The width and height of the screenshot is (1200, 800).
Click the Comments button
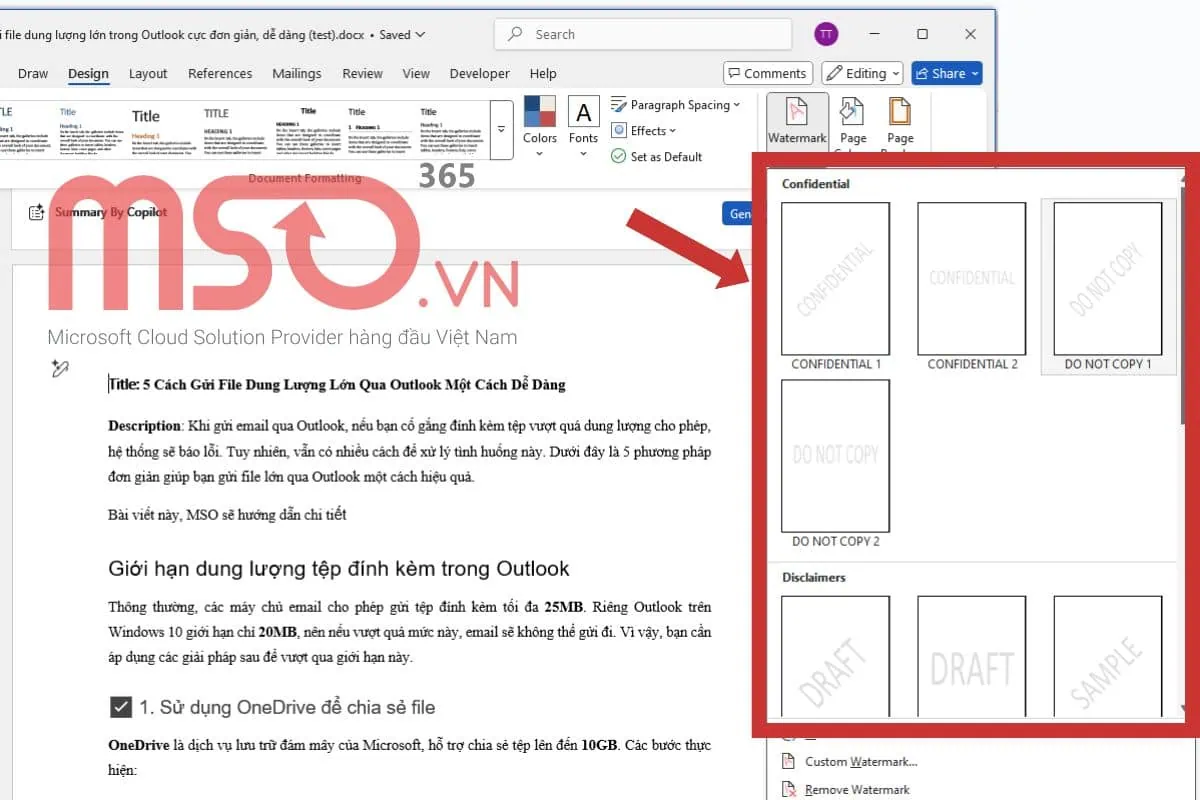point(766,73)
